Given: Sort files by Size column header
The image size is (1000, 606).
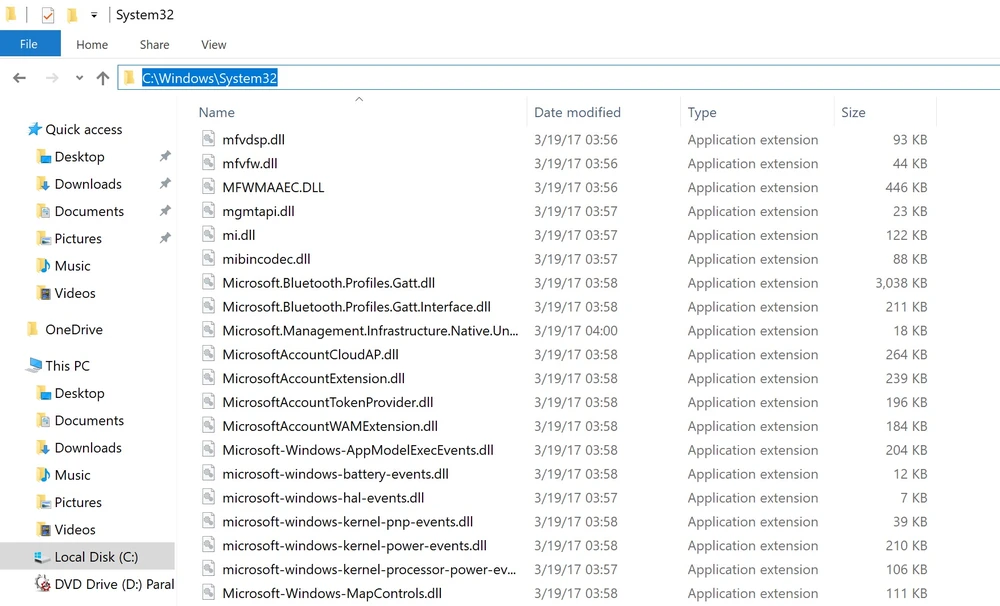Looking at the screenshot, I should point(853,113).
